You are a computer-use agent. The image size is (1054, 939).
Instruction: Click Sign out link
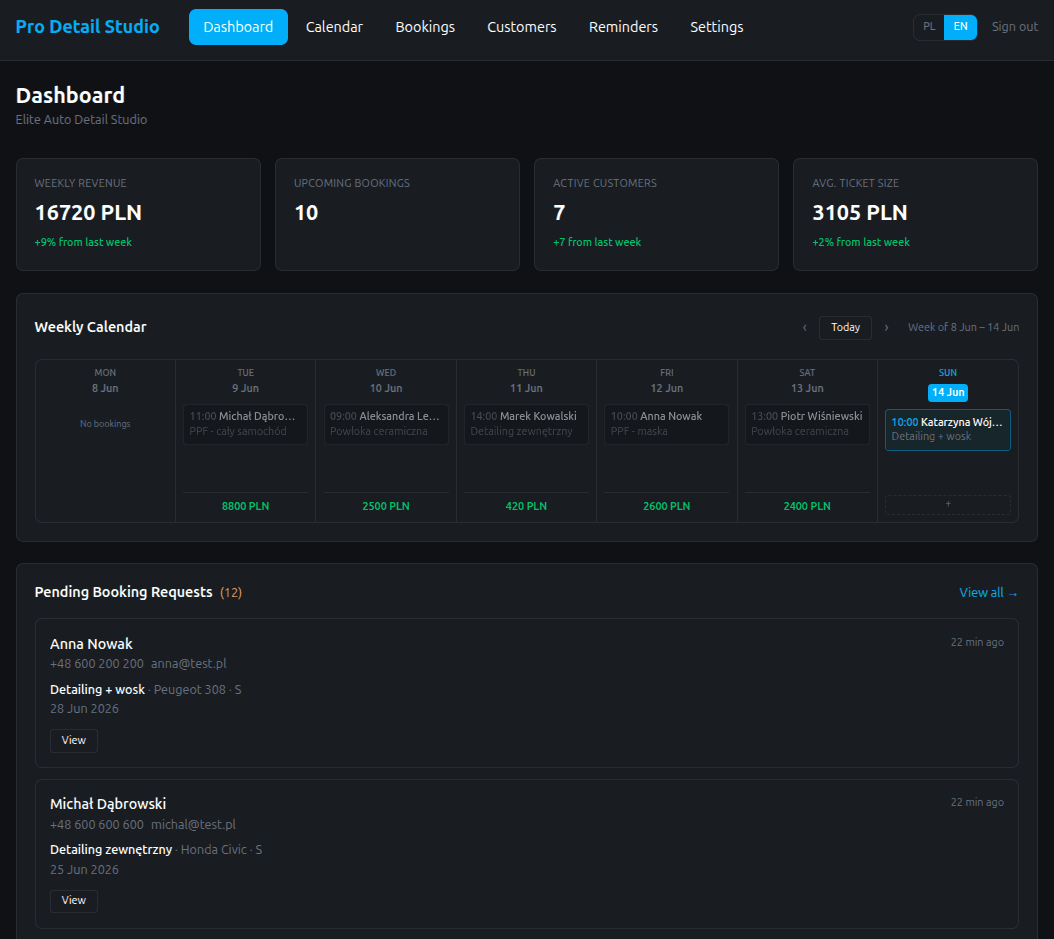click(x=1014, y=27)
